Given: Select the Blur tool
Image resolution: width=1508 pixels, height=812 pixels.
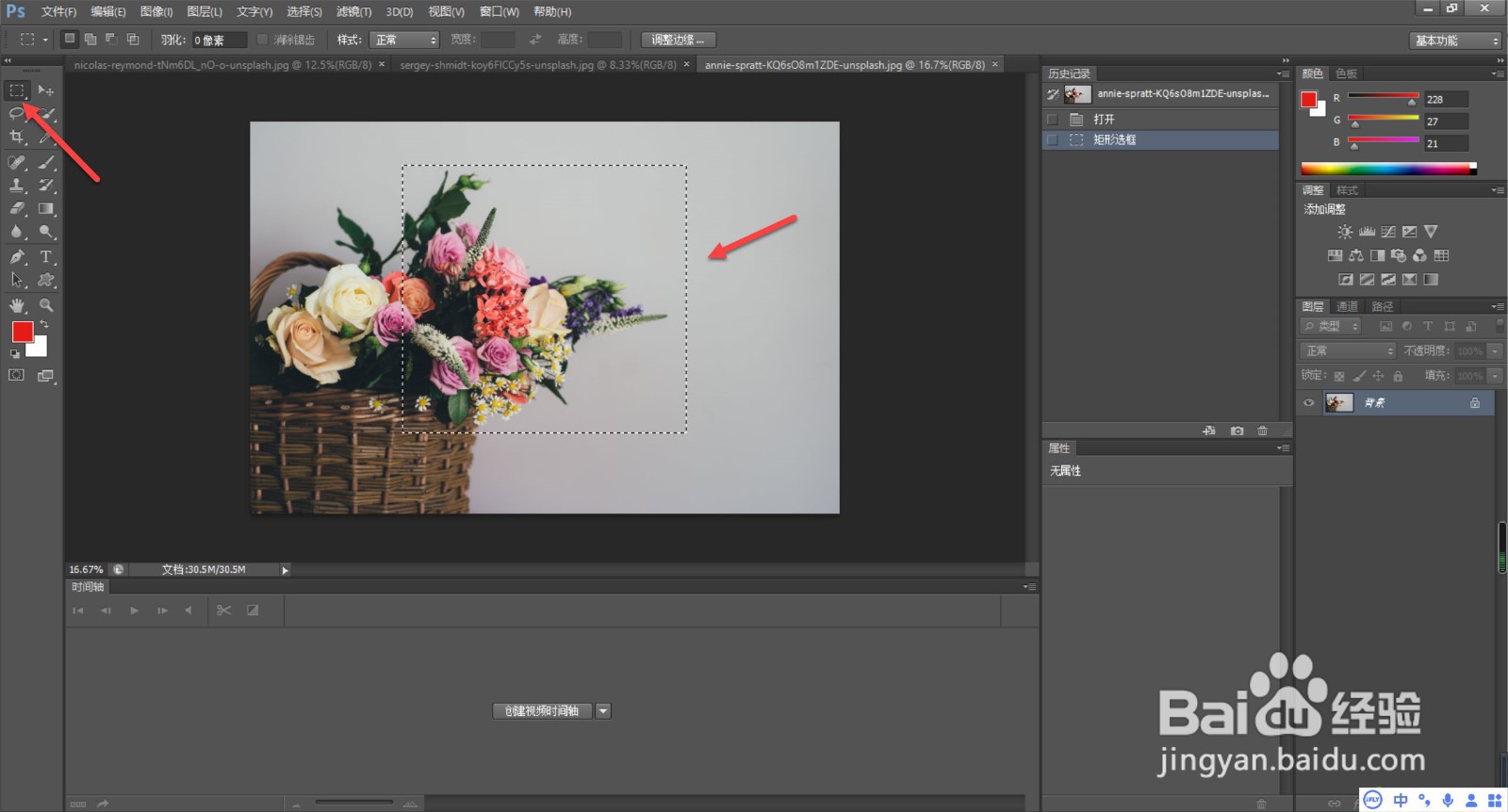Looking at the screenshot, I should (17, 232).
